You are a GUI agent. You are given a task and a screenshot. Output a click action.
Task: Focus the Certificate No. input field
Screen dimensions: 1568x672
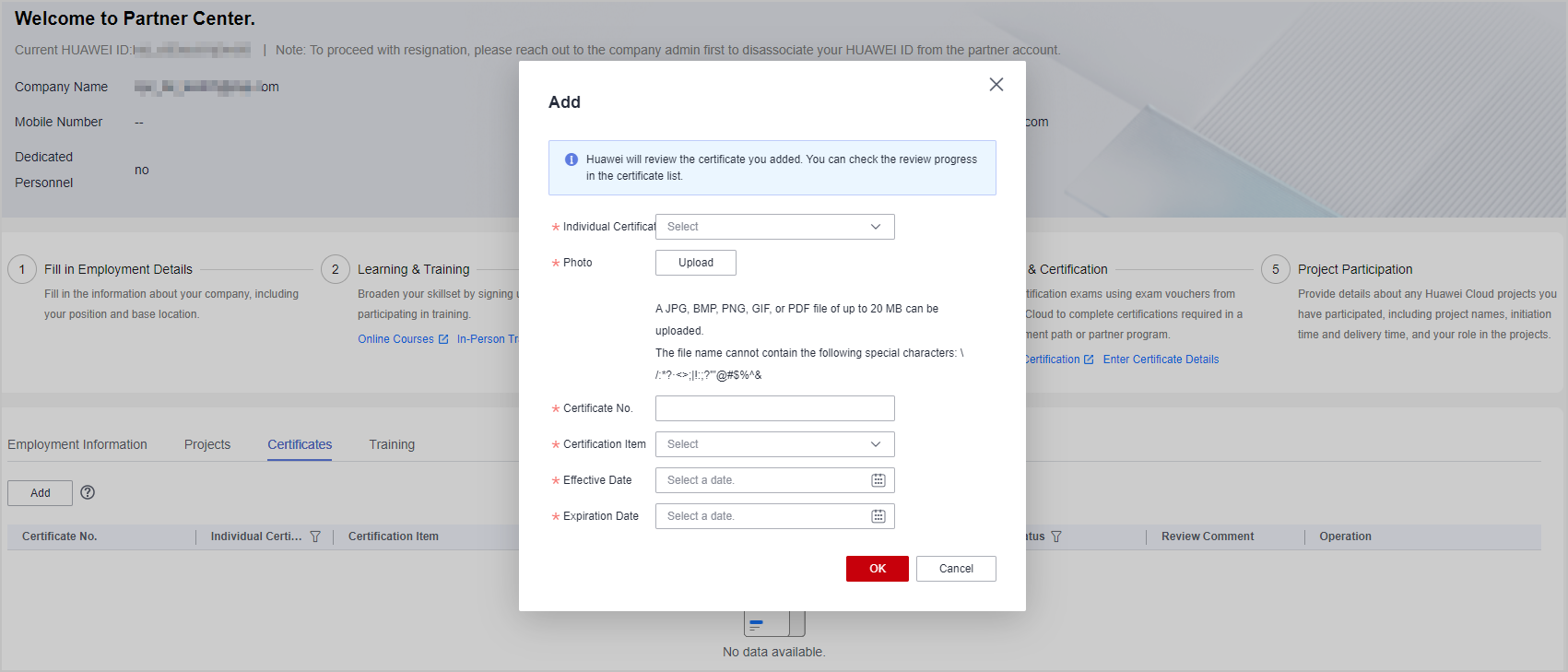[774, 408]
